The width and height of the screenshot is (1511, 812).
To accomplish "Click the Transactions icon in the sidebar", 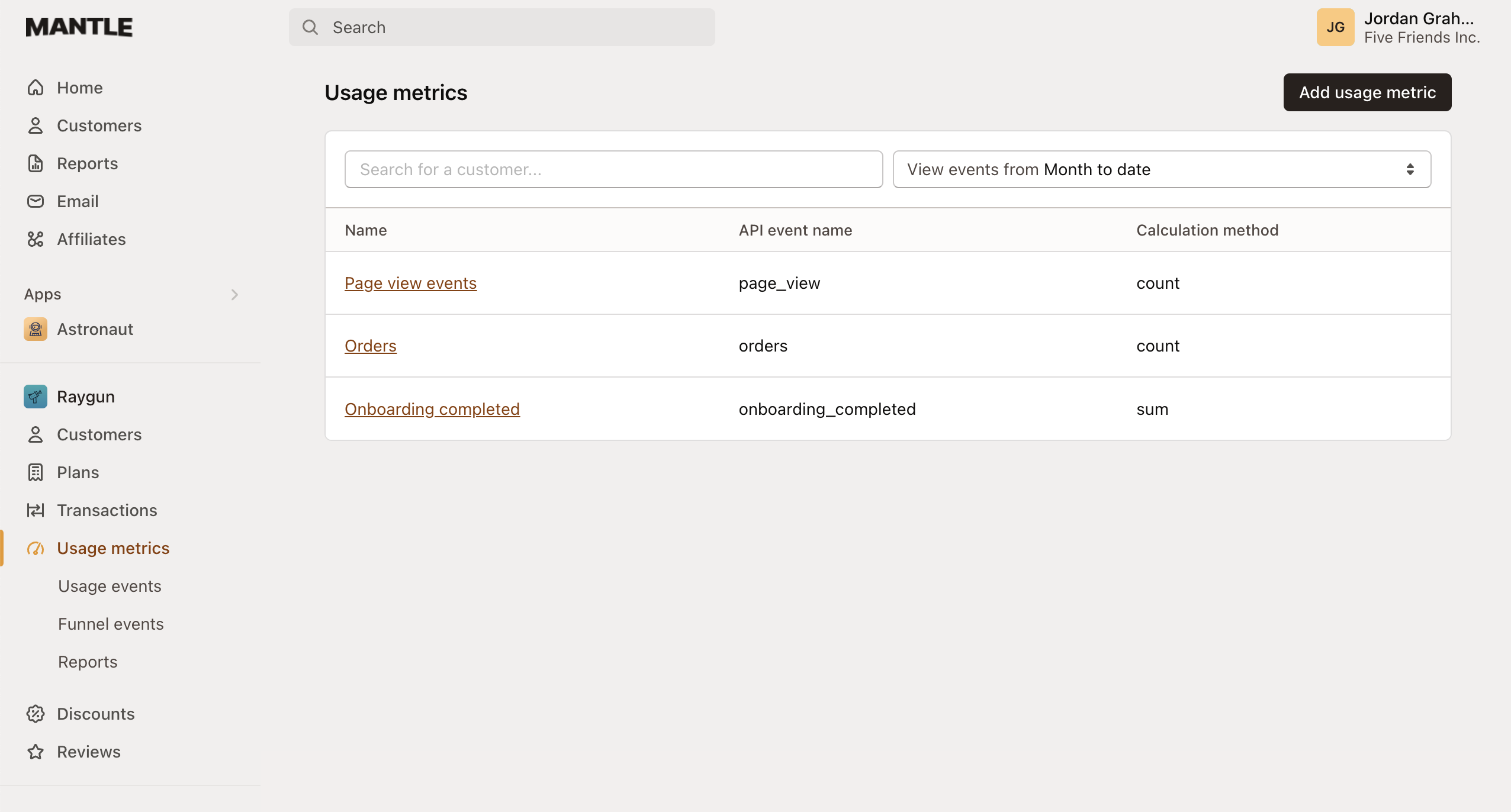I will 35,510.
